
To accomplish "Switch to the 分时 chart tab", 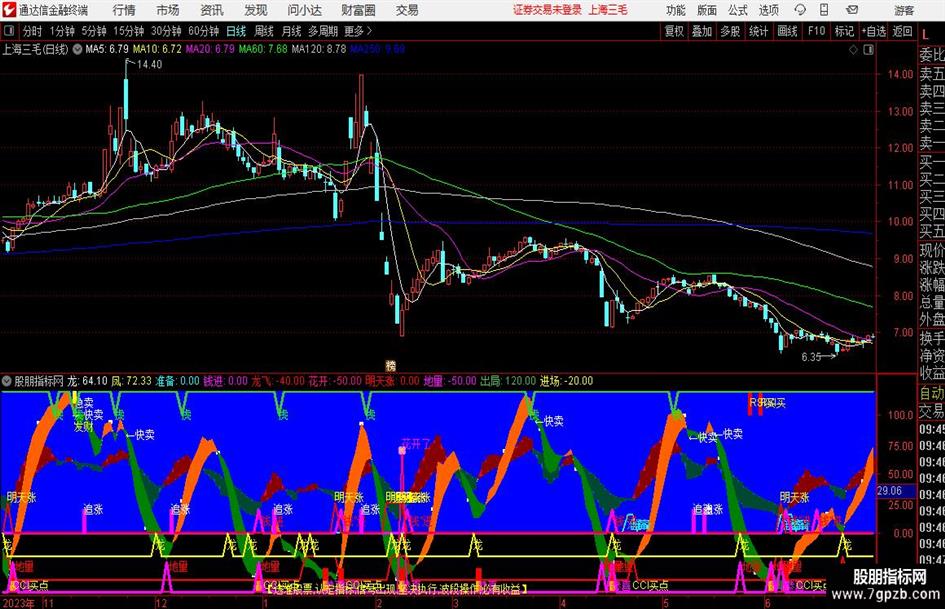I will click(x=32, y=31).
